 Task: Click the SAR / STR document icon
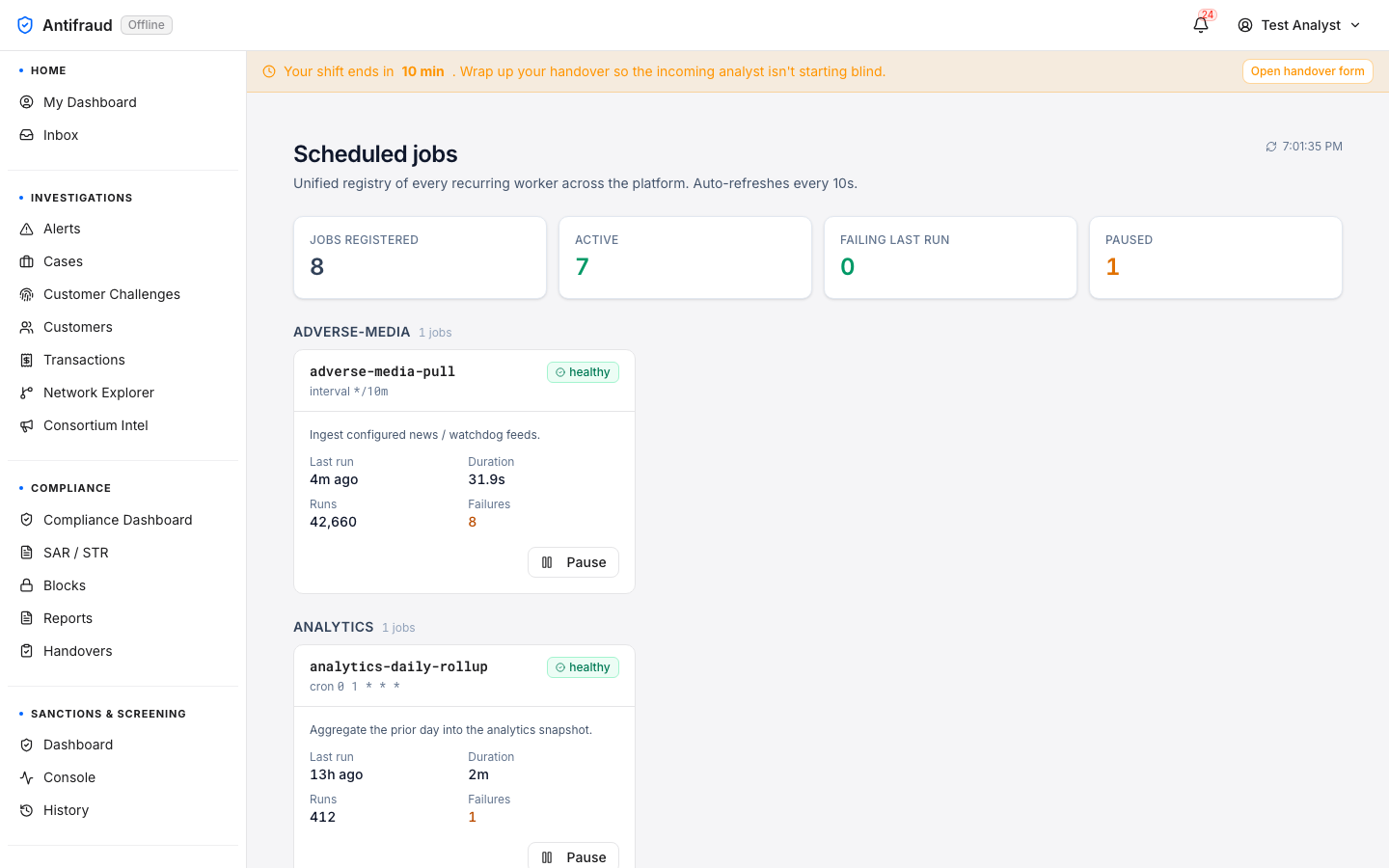pos(27,553)
